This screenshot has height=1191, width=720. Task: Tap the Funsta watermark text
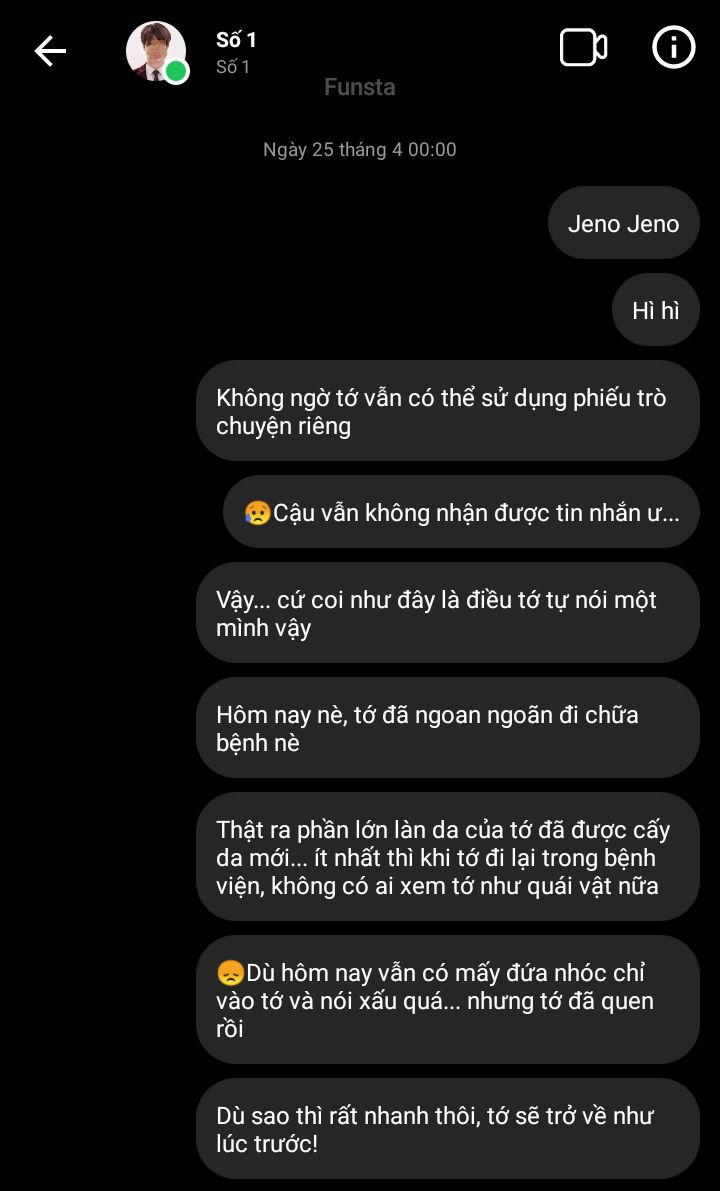coord(359,87)
